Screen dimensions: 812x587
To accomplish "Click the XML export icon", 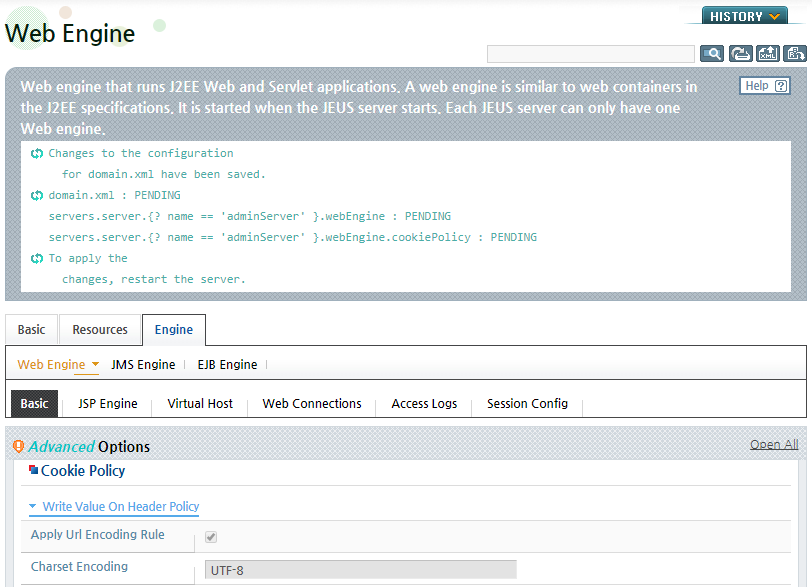I will [767, 53].
